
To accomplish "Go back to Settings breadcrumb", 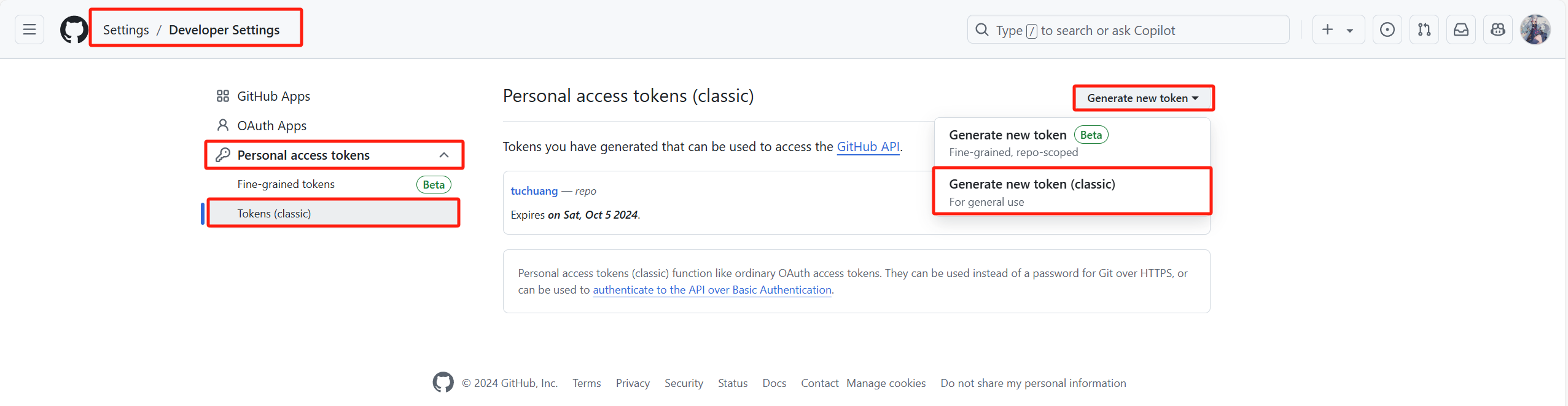I will [x=126, y=30].
